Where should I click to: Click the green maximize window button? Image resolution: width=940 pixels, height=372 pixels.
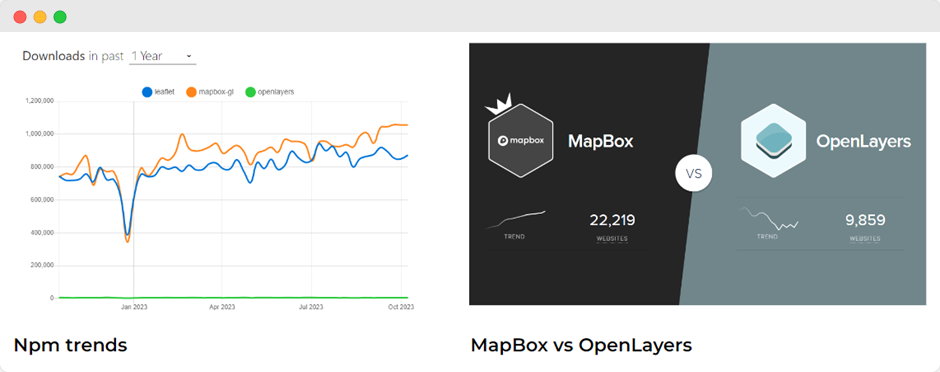pyautogui.click(x=60, y=17)
